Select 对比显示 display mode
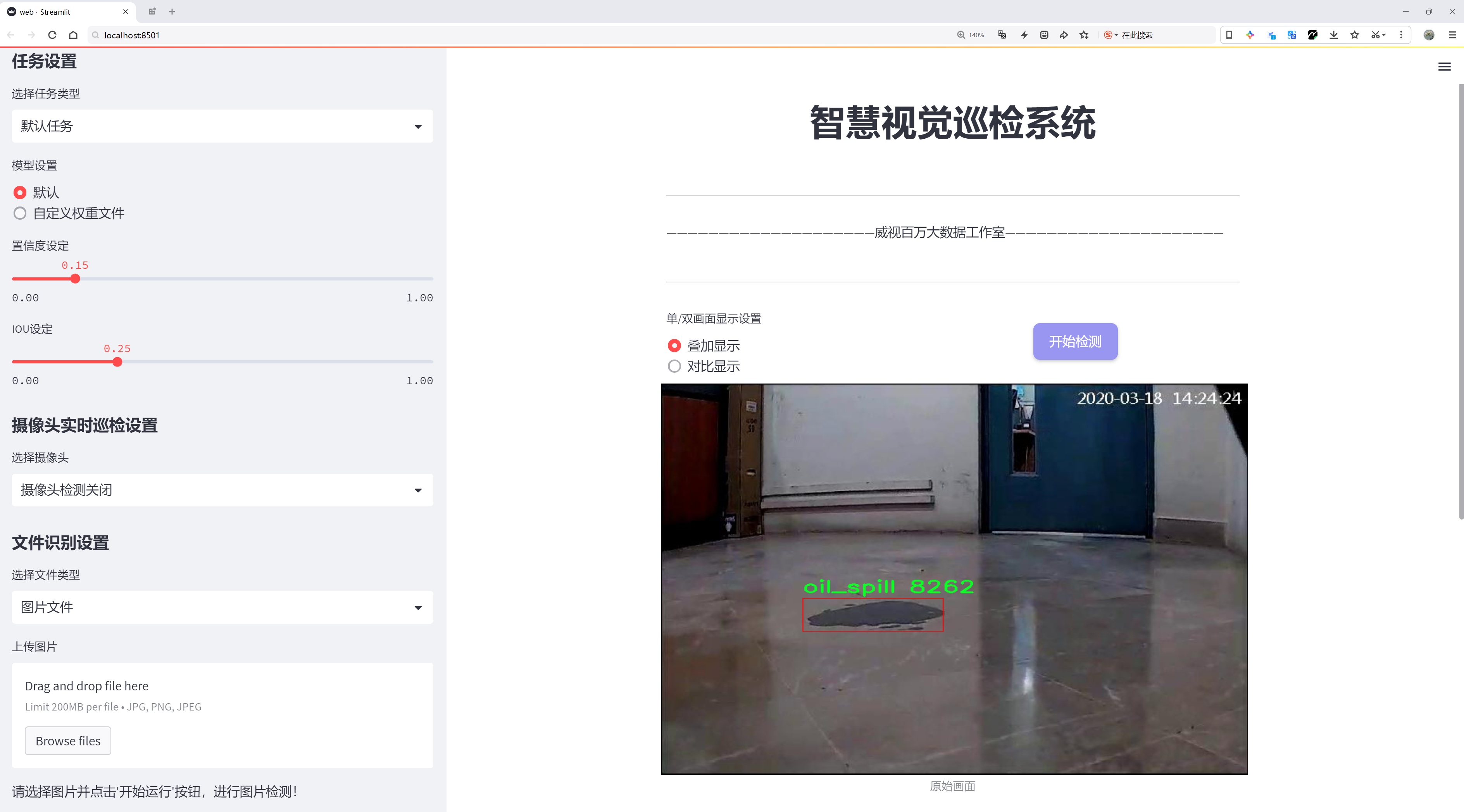This screenshot has width=1464, height=812. tap(674, 366)
